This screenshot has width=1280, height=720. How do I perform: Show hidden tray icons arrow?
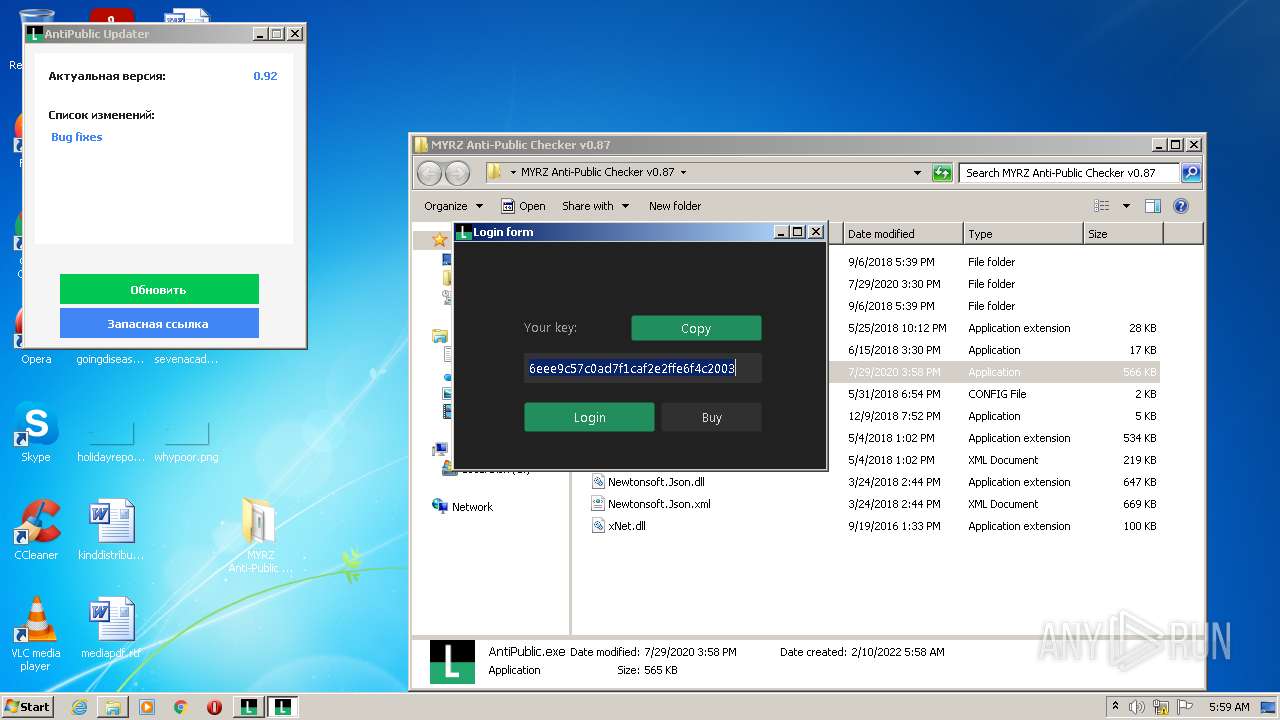(x=1116, y=707)
